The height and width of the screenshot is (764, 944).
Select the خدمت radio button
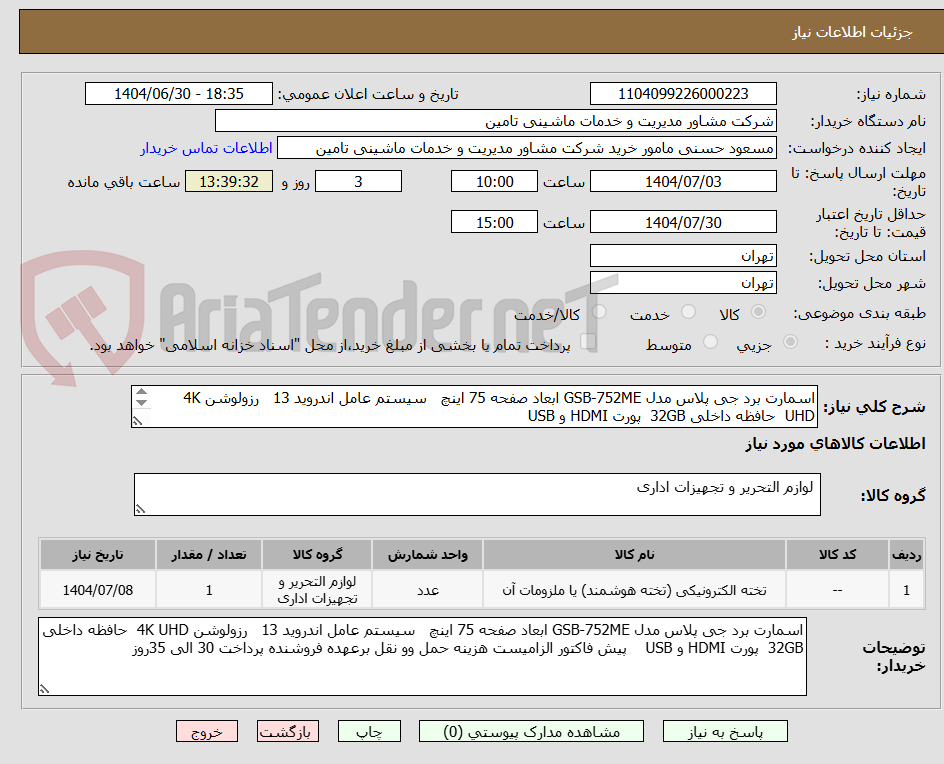point(688,311)
